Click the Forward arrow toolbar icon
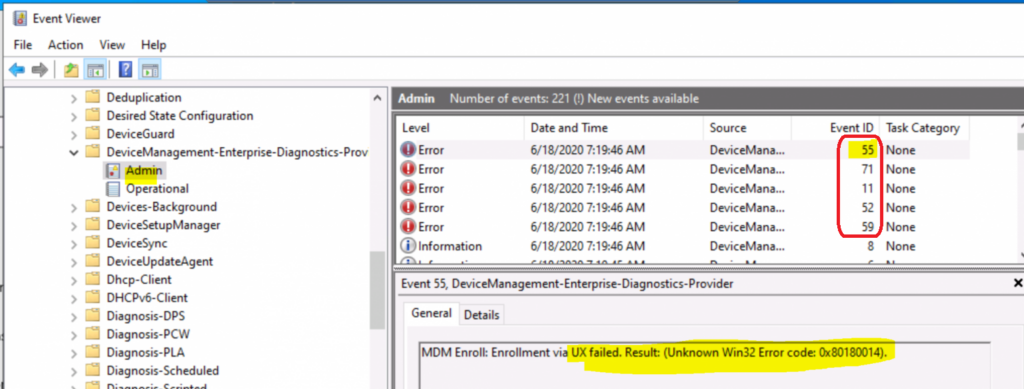 coord(39,70)
